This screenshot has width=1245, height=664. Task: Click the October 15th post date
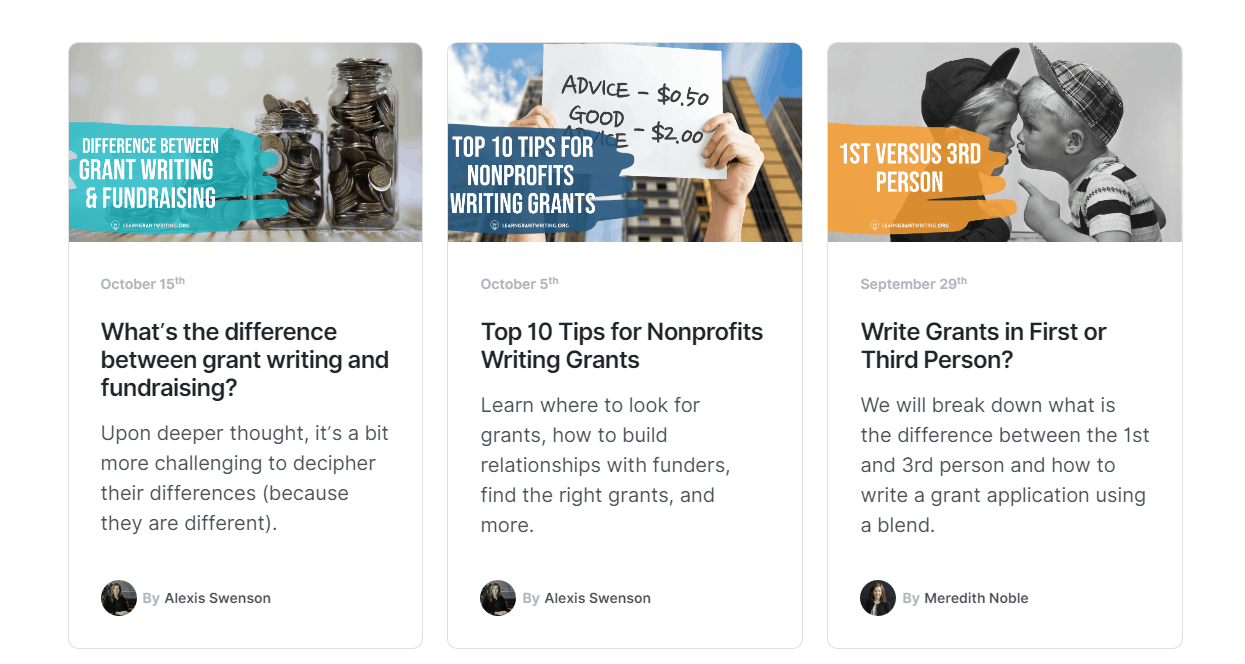pos(143,283)
